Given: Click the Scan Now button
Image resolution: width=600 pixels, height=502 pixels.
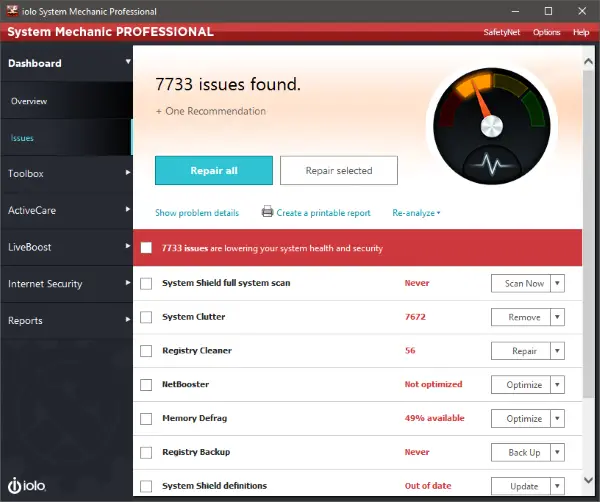Looking at the screenshot, I should (x=521, y=284).
